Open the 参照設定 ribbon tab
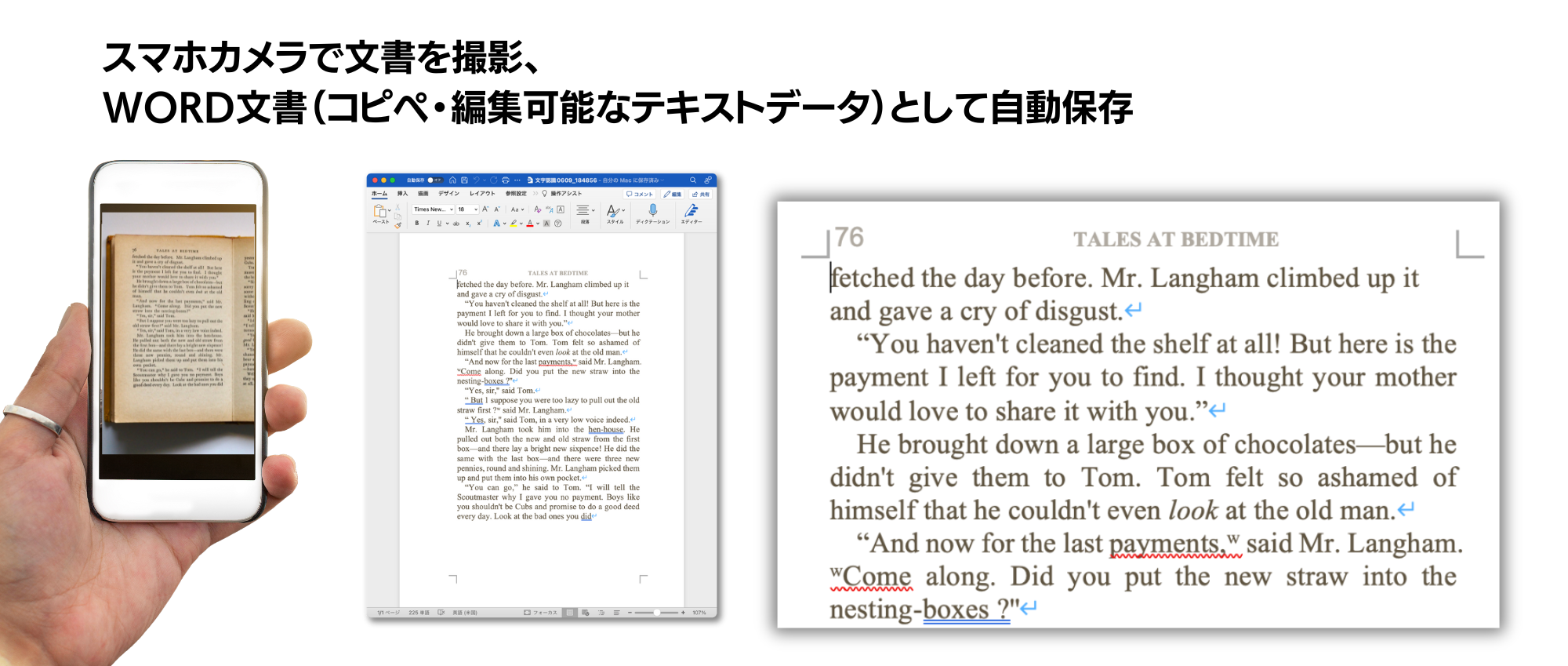 516,194
